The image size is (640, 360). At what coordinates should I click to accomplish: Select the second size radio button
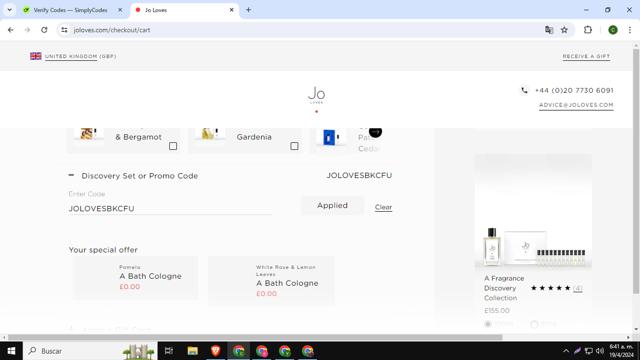(x=534, y=324)
